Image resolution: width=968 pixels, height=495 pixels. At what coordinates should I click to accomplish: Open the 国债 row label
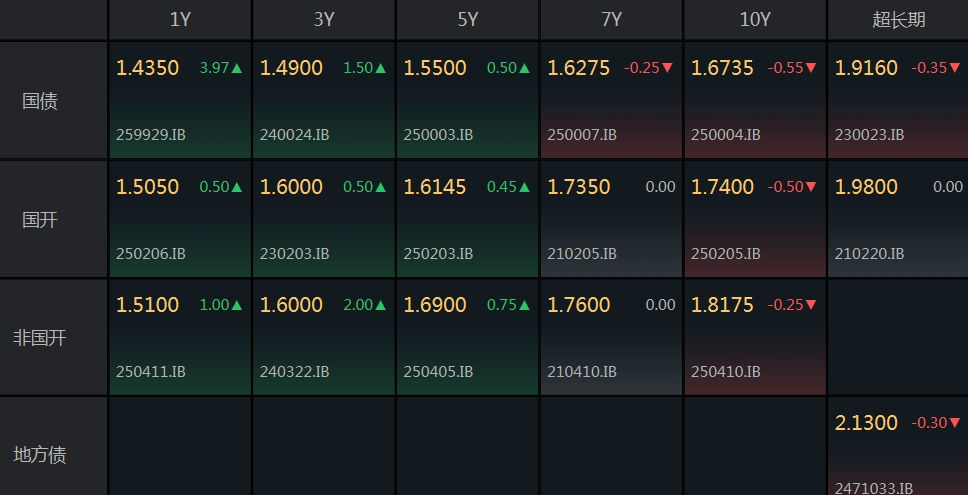(x=40, y=101)
